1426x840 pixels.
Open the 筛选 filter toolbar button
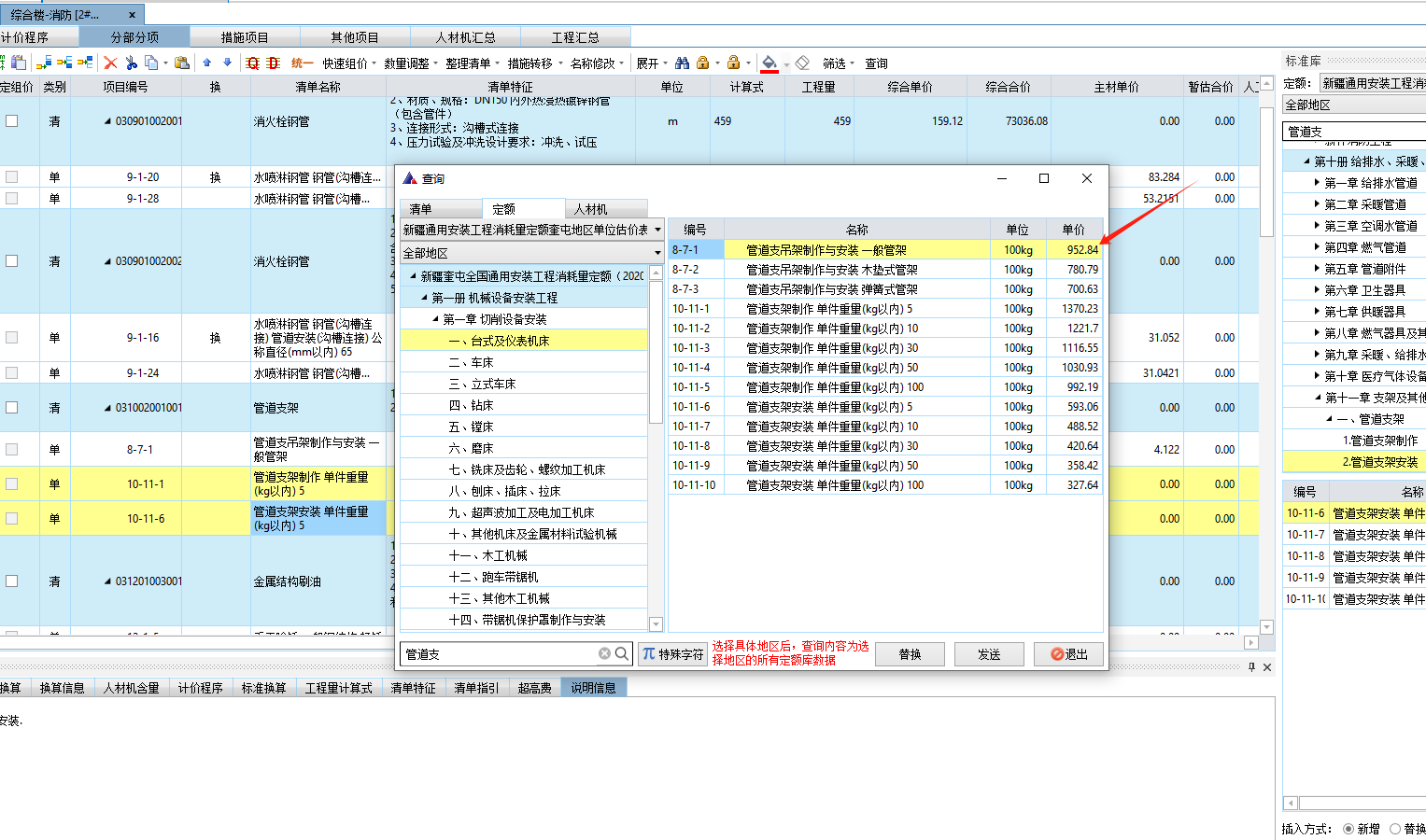click(x=838, y=63)
